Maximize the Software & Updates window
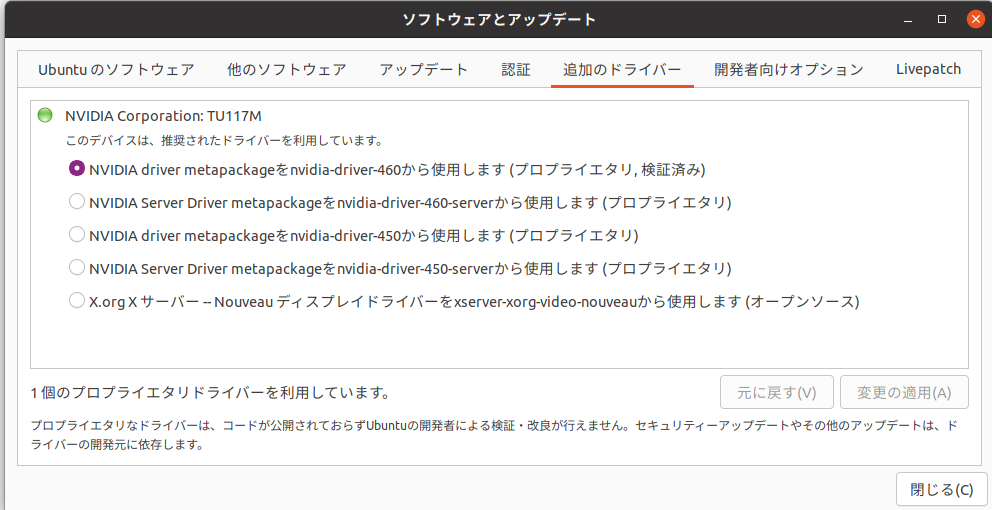This screenshot has height=510, width=992. click(x=941, y=19)
